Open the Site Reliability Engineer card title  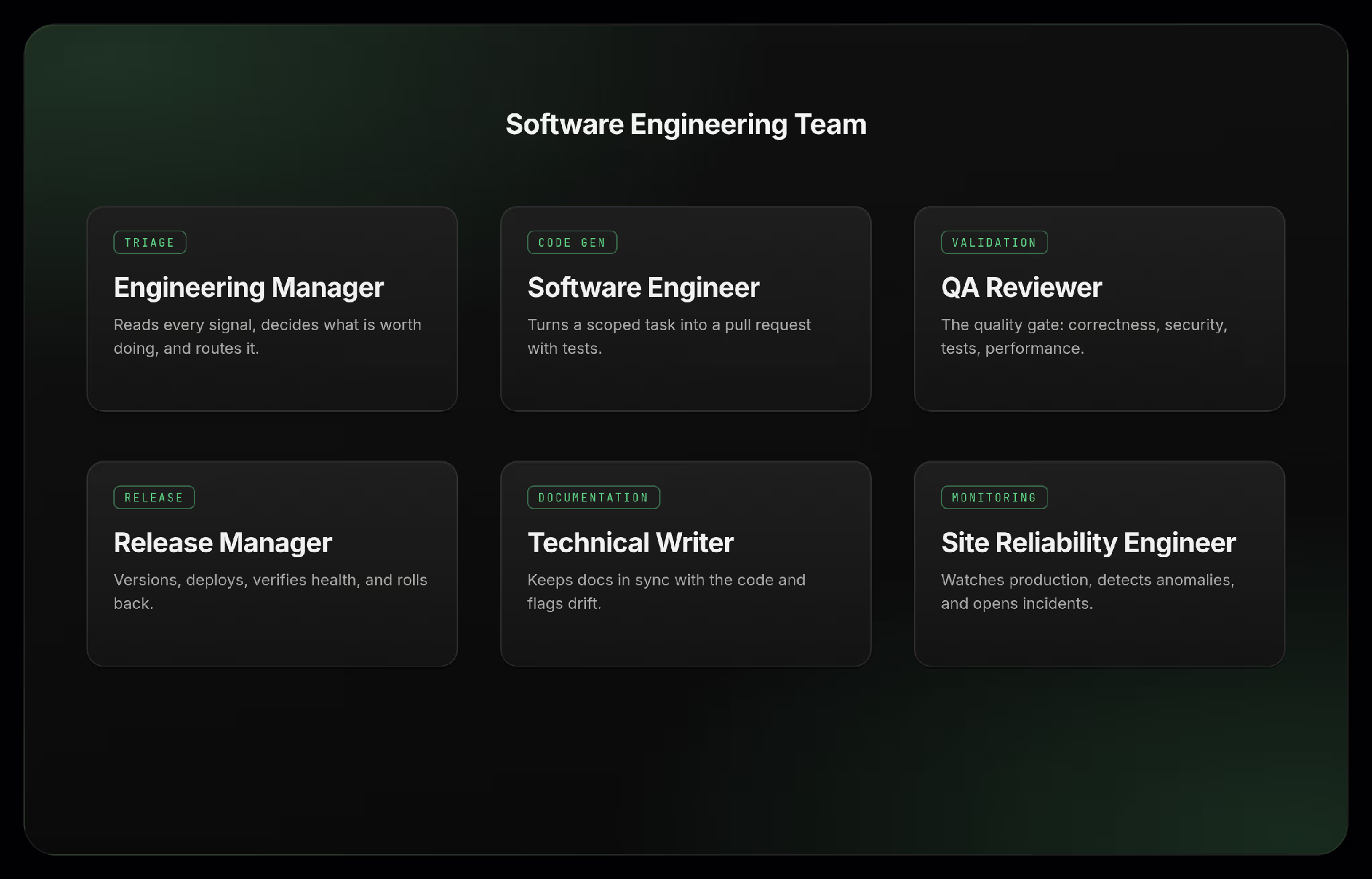pyautogui.click(x=1088, y=542)
